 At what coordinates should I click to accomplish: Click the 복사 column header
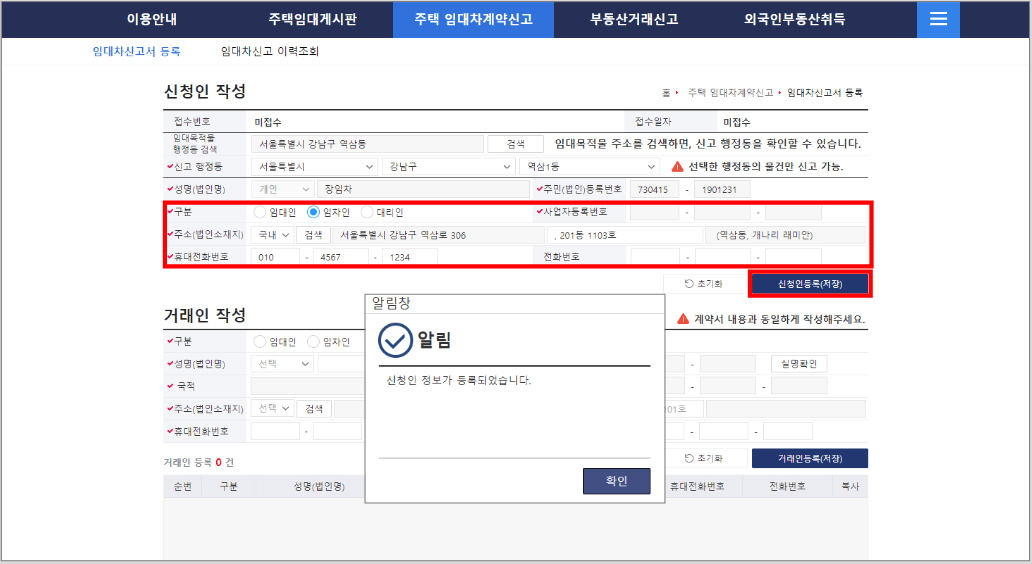click(x=850, y=486)
